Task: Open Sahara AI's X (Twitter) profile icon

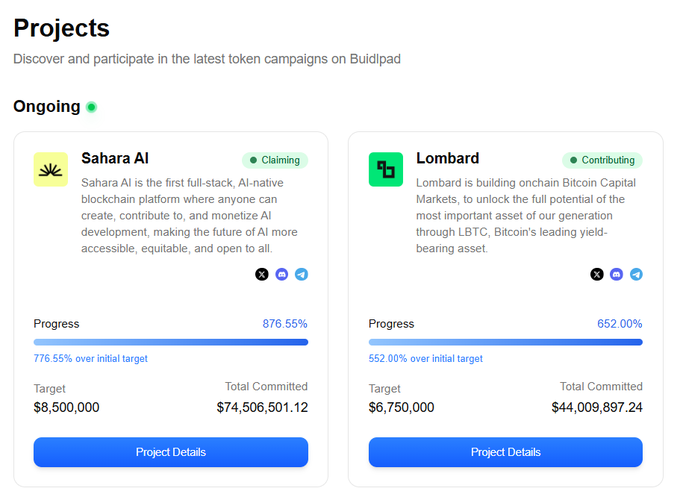Action: (262, 274)
